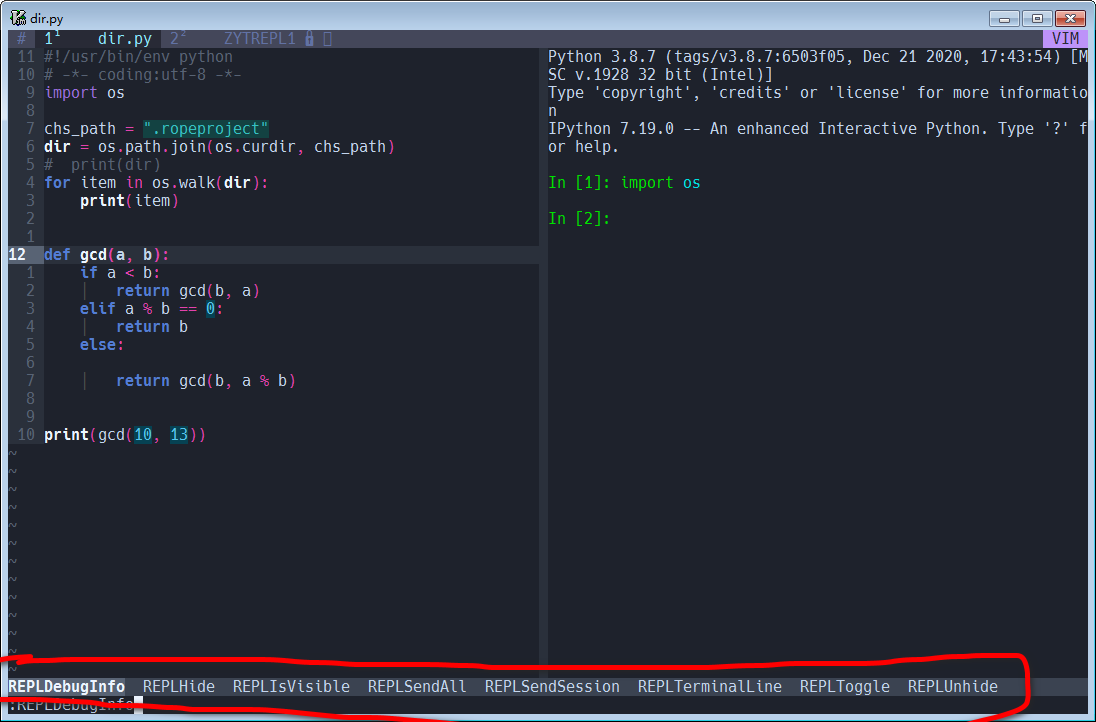
Task: Click the 'else:' line
Action: click(x=102, y=345)
